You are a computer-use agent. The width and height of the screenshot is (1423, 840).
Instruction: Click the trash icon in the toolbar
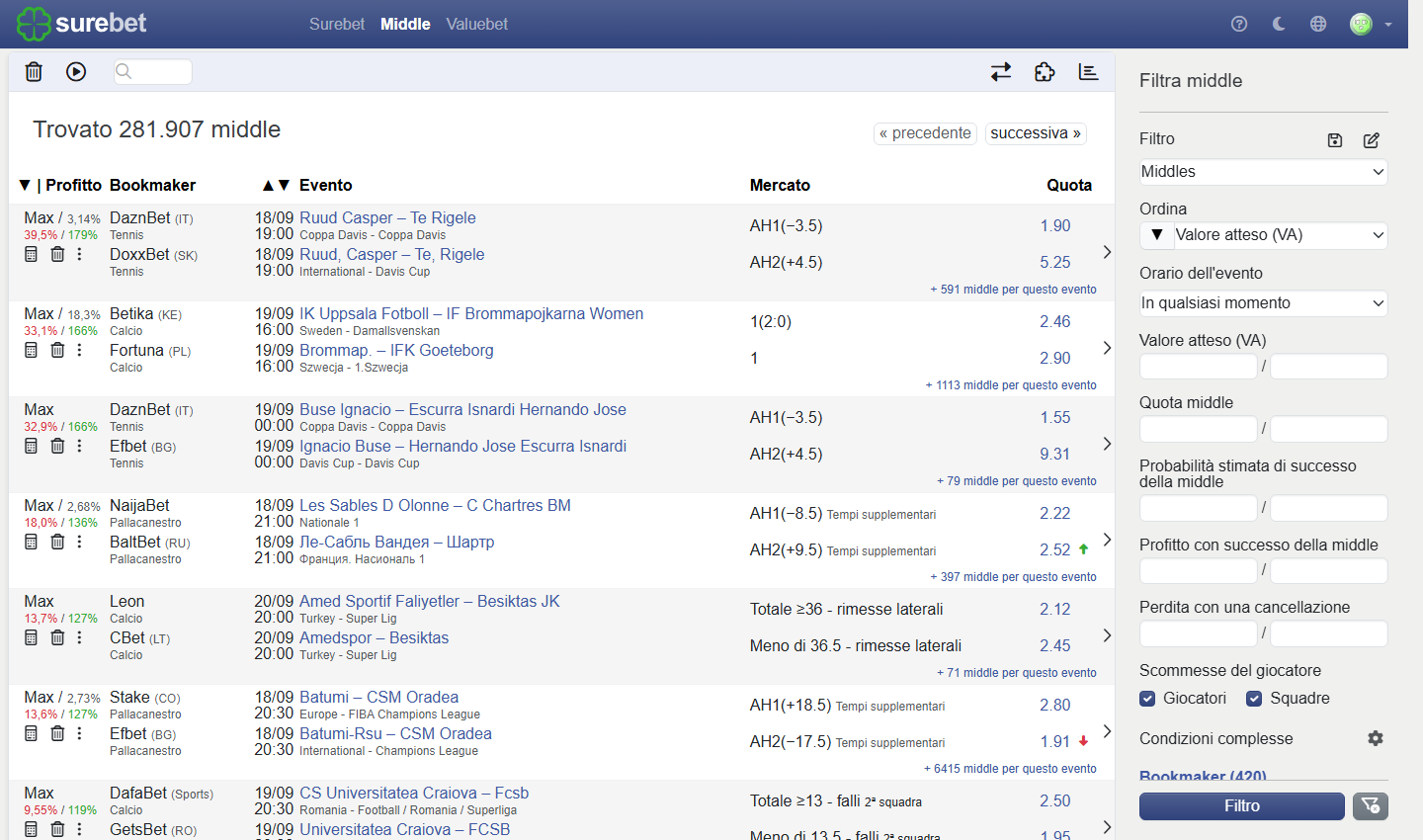click(x=34, y=71)
